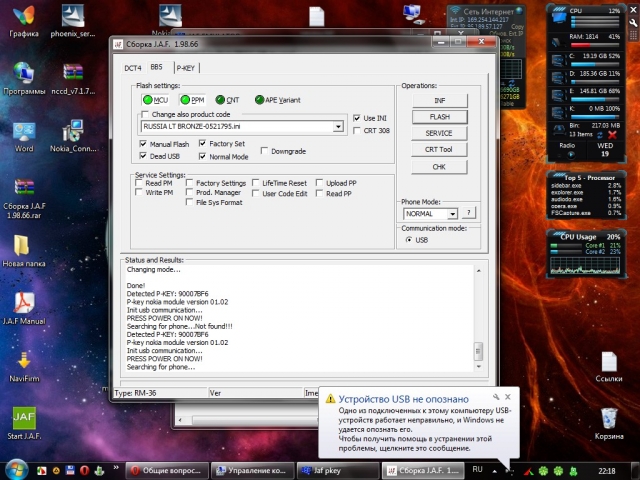
Task: Open the J.A.F Manual folder icon
Action: tap(23, 302)
